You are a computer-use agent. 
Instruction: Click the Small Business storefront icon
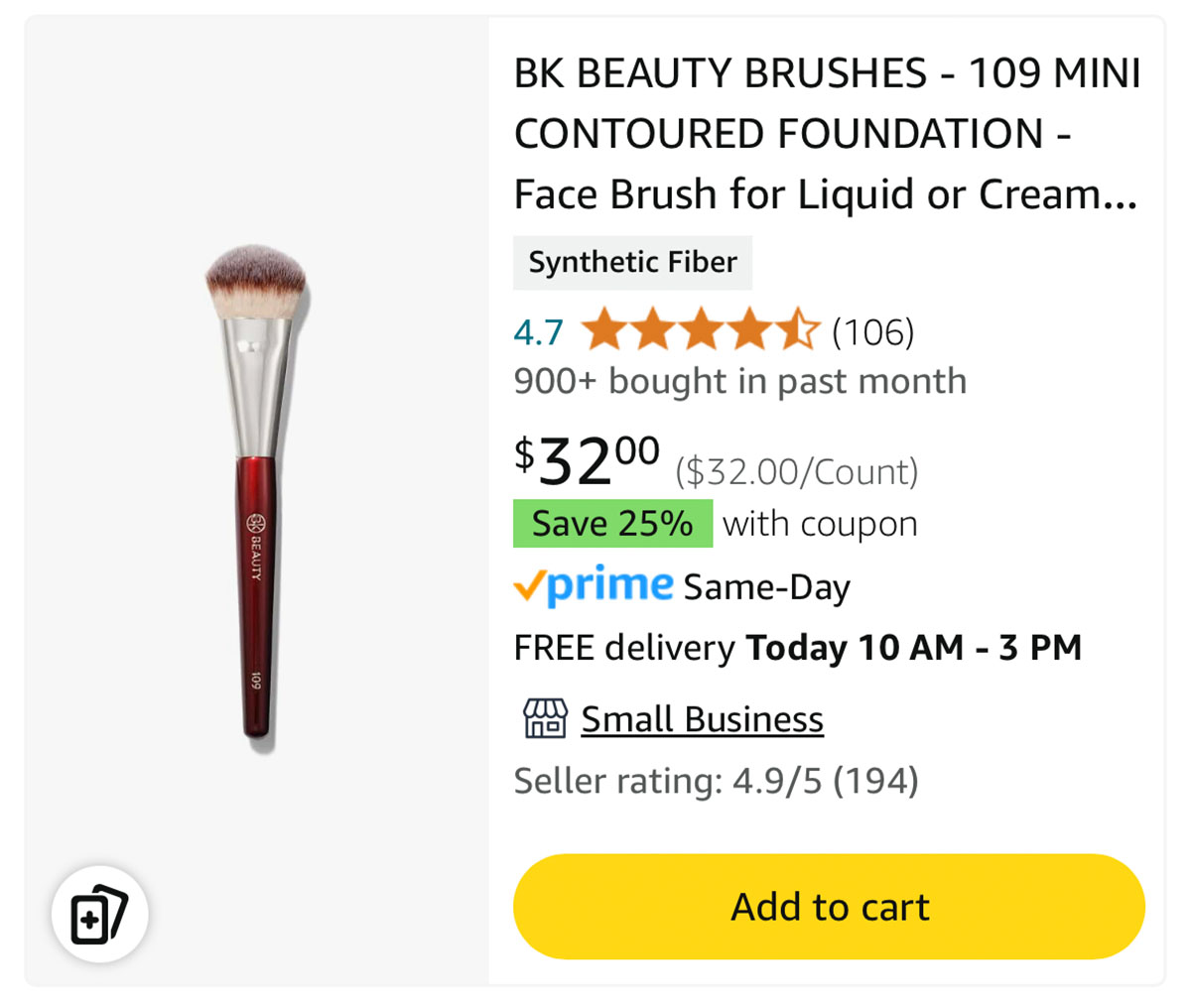click(x=545, y=718)
